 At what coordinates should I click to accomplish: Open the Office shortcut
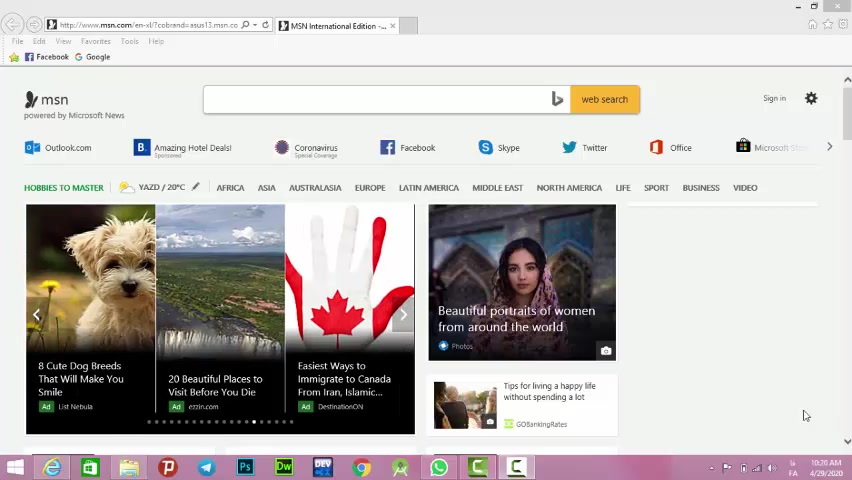click(670, 148)
